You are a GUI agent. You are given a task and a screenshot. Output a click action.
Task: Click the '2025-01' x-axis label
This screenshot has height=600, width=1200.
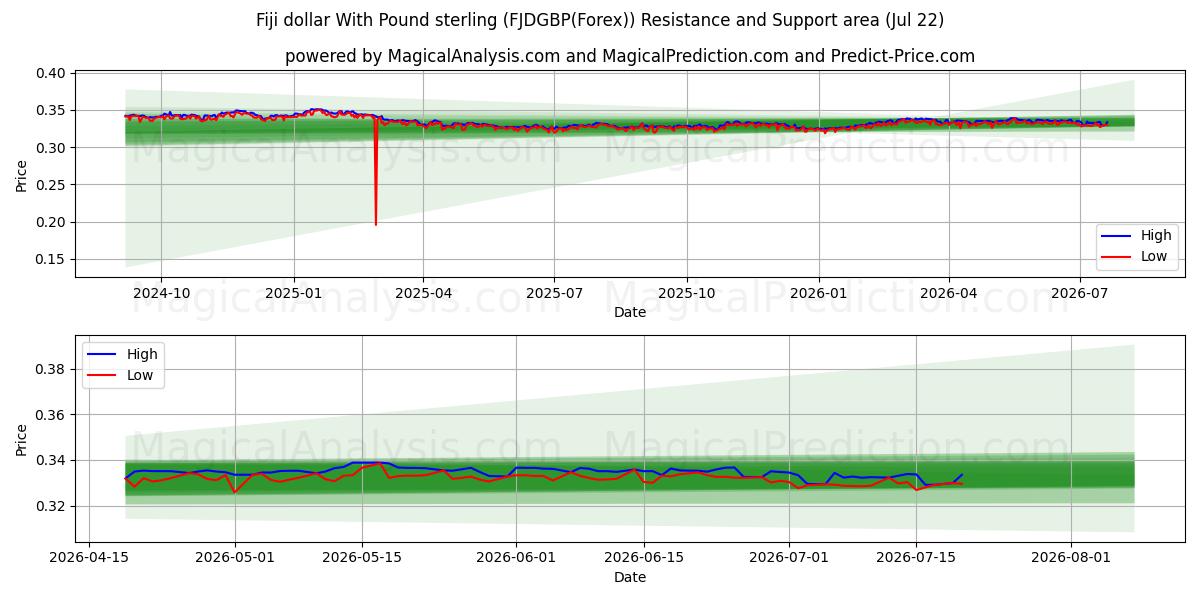click(293, 294)
